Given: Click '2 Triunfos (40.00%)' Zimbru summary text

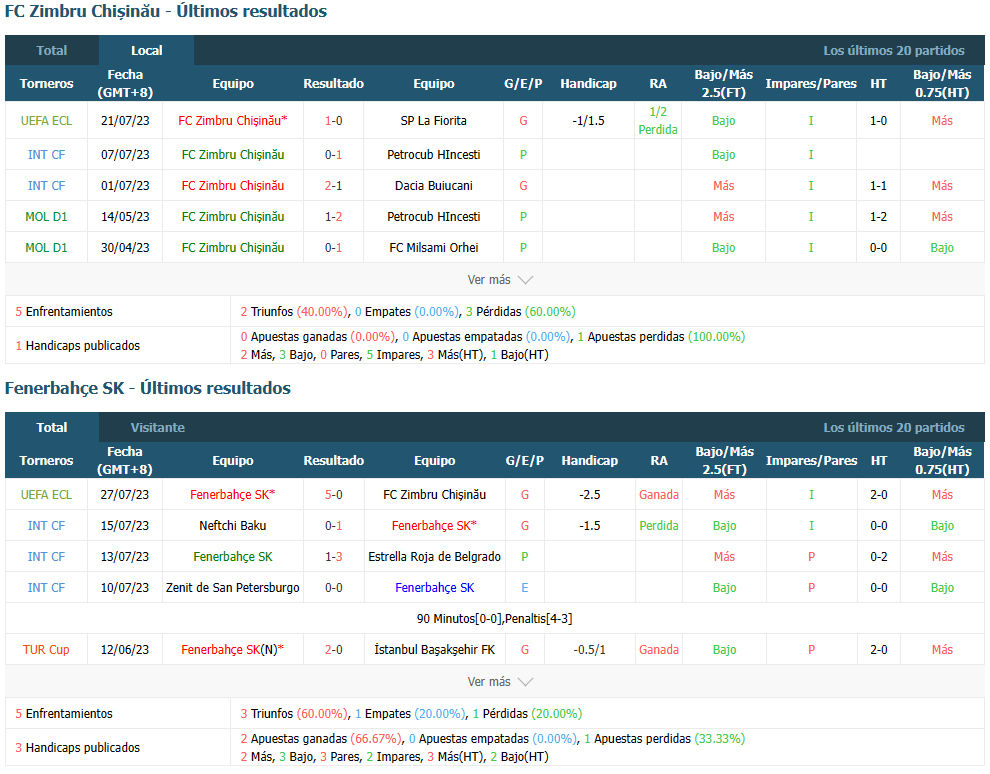Looking at the screenshot, I should [294, 311].
